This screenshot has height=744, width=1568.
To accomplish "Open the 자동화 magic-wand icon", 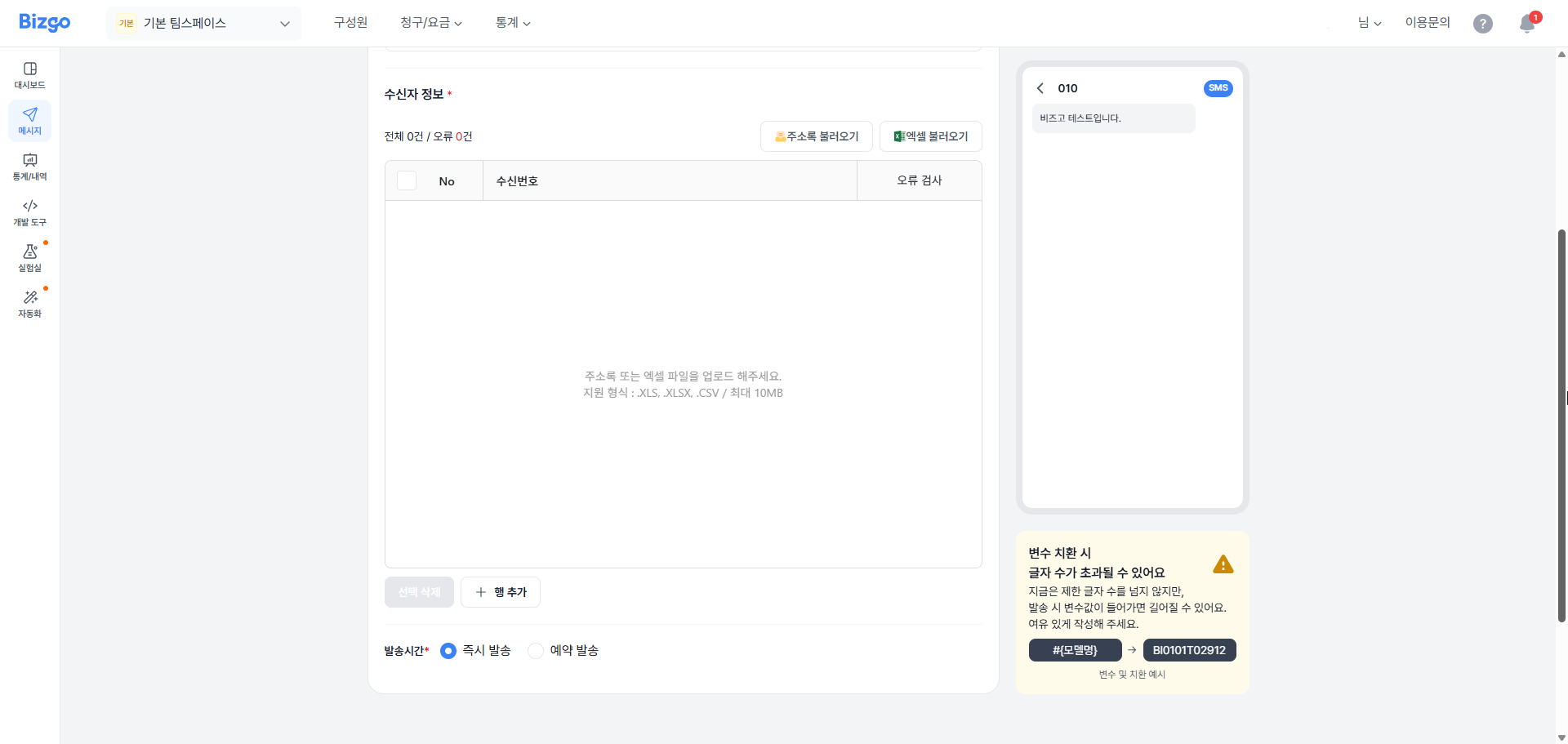I will pos(29,302).
